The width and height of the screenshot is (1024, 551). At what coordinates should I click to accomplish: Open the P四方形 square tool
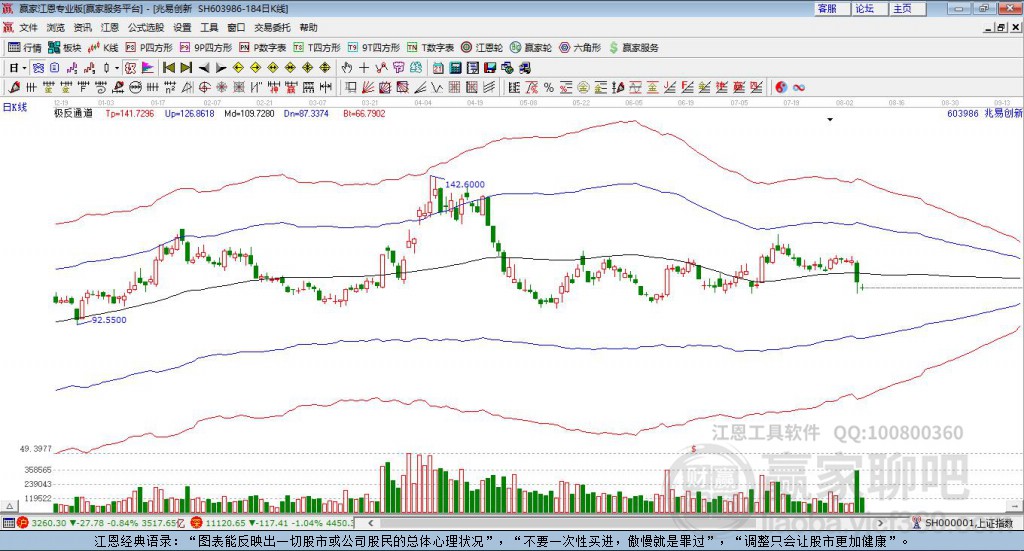[x=149, y=47]
